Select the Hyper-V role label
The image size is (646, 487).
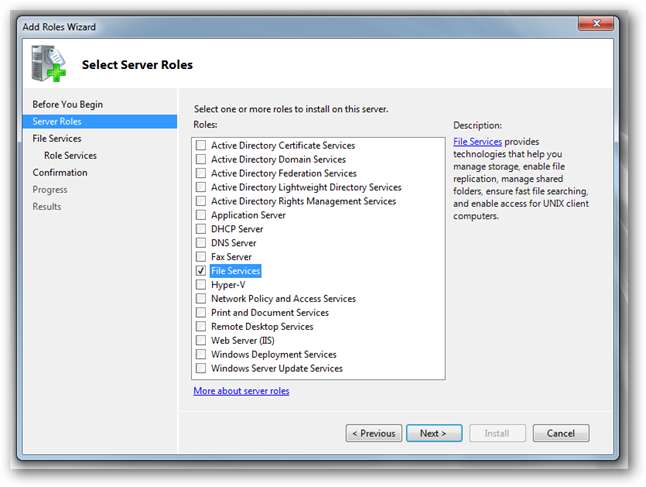pyautogui.click(x=228, y=285)
